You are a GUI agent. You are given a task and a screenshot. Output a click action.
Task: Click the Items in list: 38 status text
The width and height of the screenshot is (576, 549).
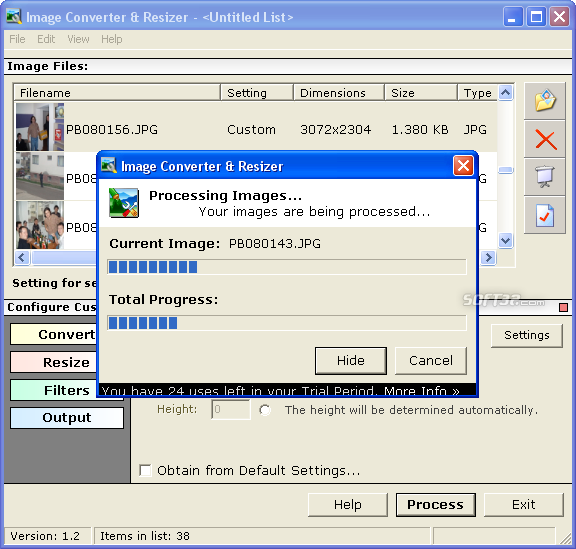(145, 536)
